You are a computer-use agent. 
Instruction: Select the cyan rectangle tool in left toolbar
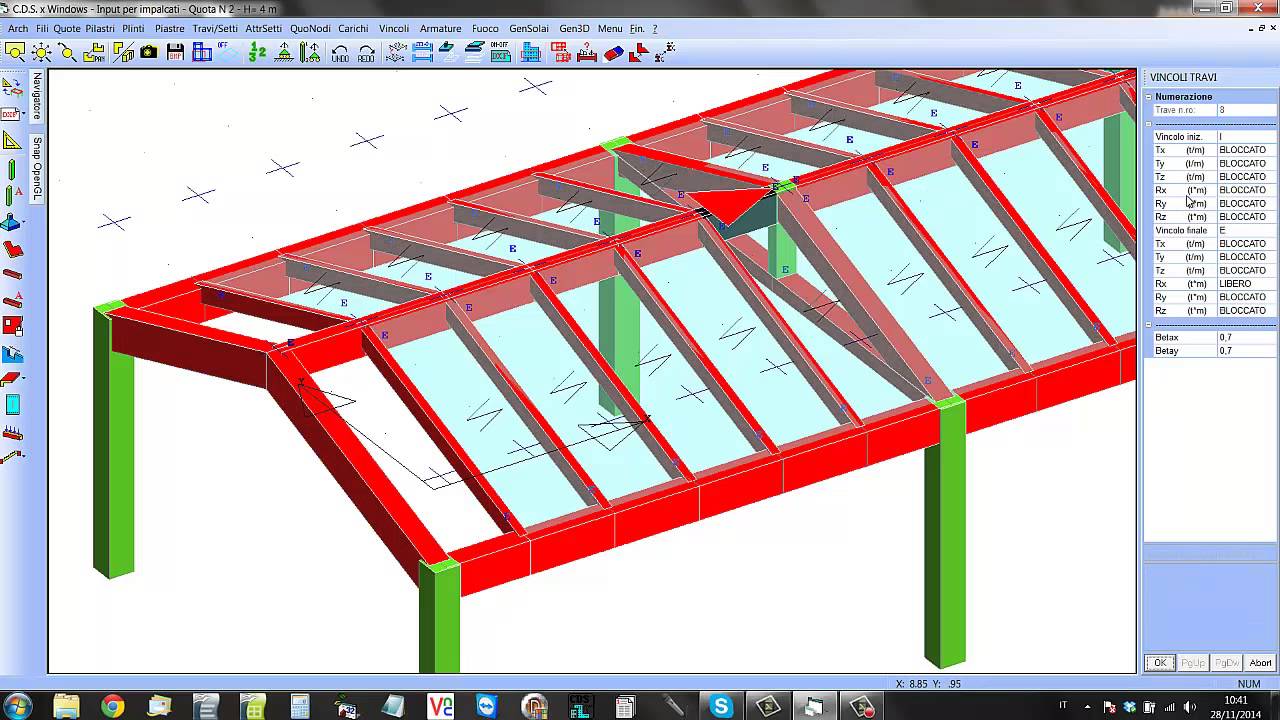pyautogui.click(x=13, y=404)
